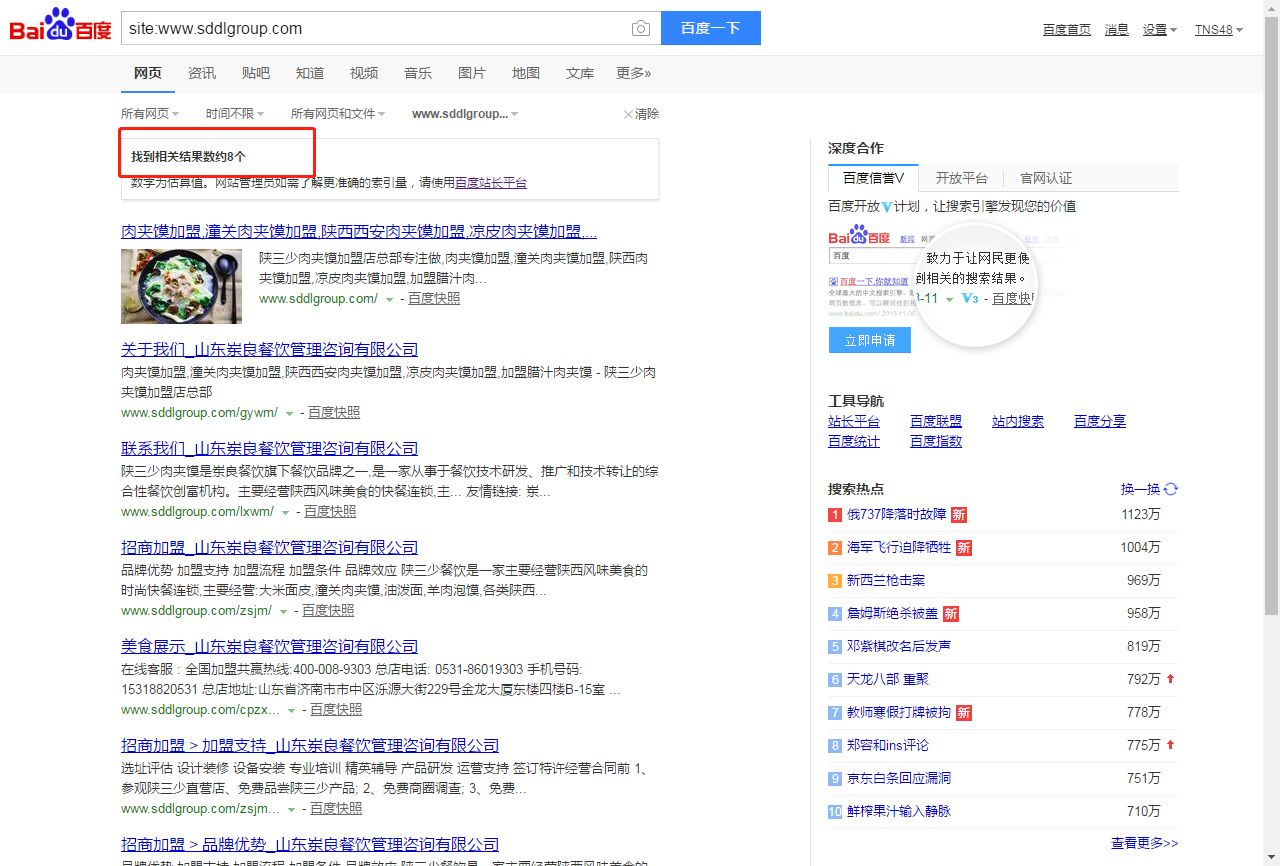Image resolution: width=1280 pixels, height=866 pixels.
Task: Open the 时间不限 time filter dropdown
Action: pyautogui.click(x=235, y=114)
